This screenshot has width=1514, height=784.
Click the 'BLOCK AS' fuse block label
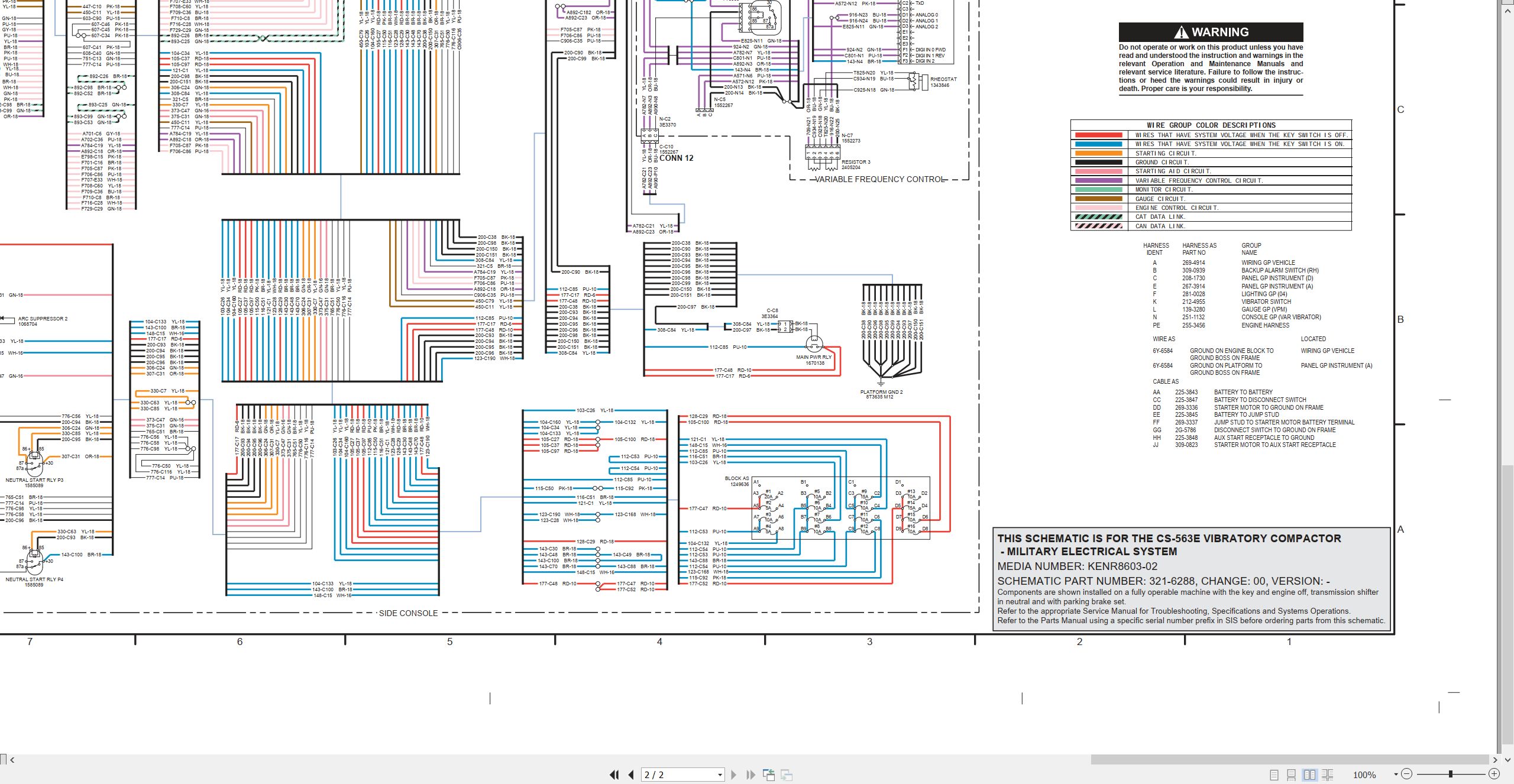point(737,478)
